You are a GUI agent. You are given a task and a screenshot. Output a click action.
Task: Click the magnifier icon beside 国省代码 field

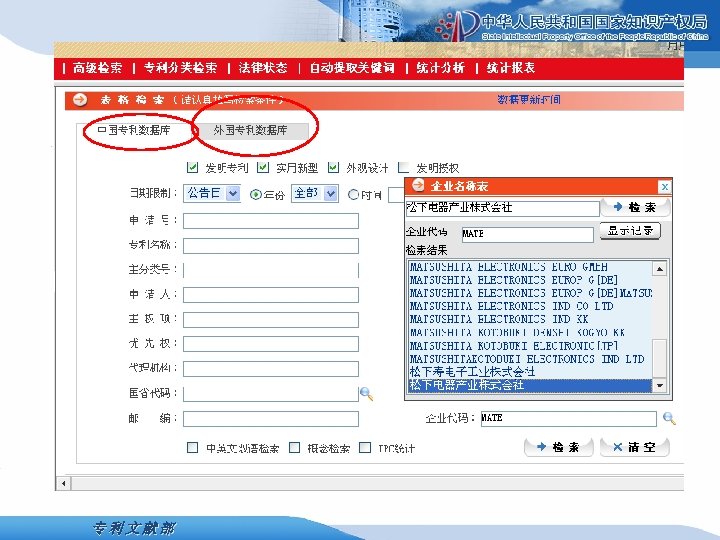(x=366, y=394)
